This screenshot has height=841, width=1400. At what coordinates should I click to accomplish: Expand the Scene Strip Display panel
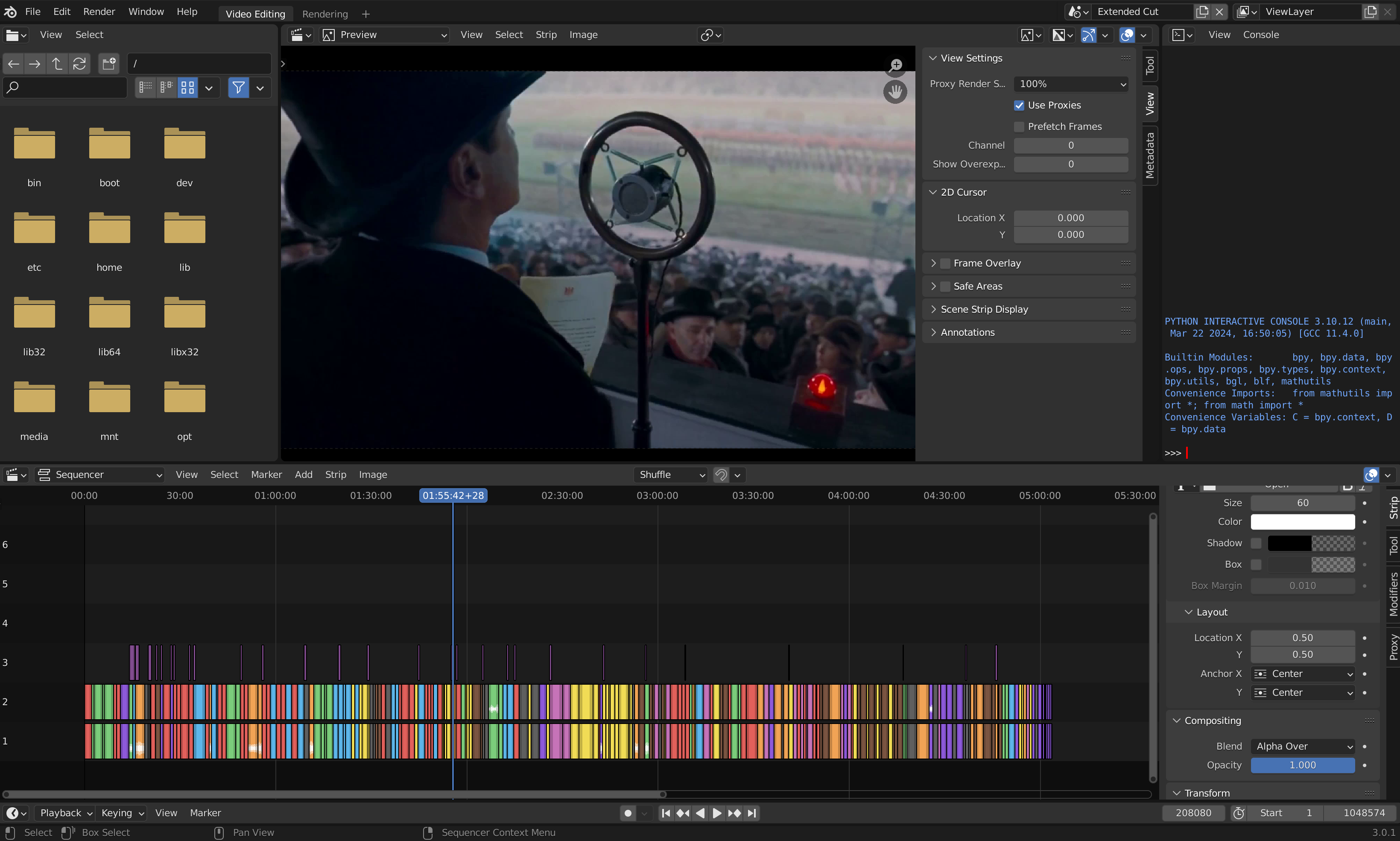click(984, 309)
